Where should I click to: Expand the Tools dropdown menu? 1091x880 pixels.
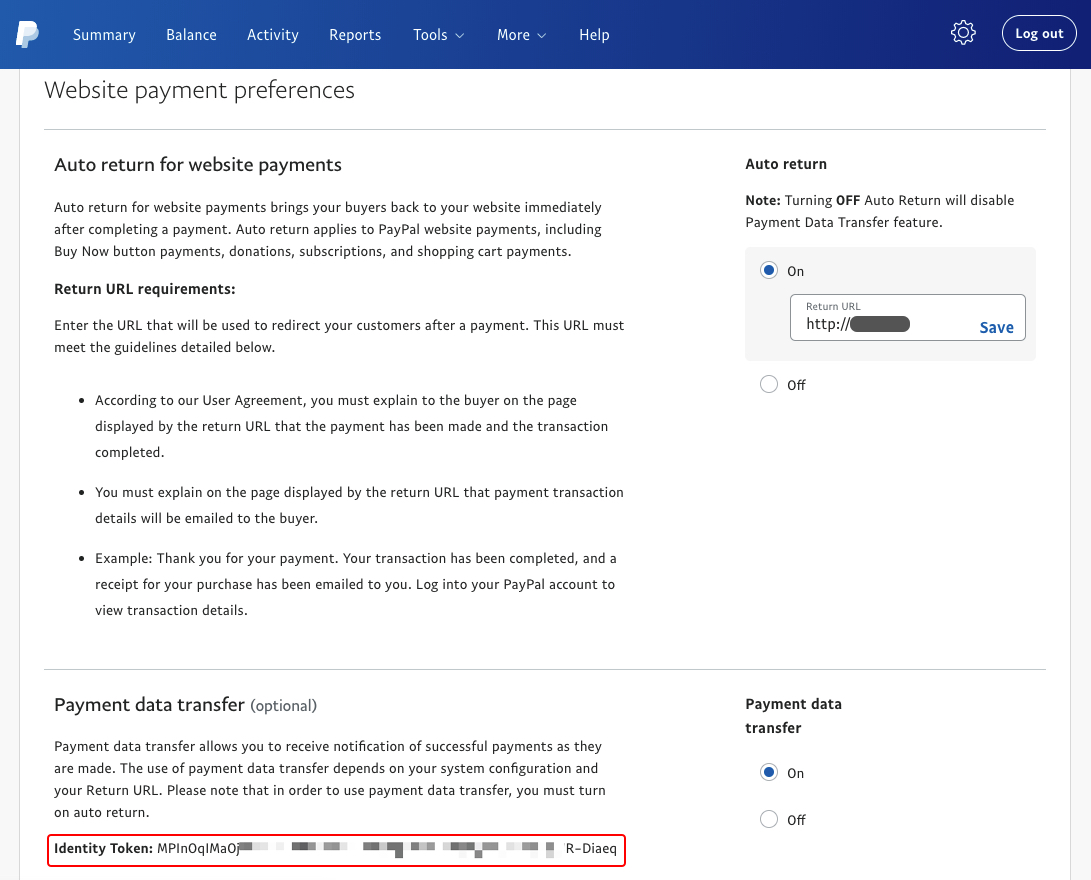click(438, 35)
